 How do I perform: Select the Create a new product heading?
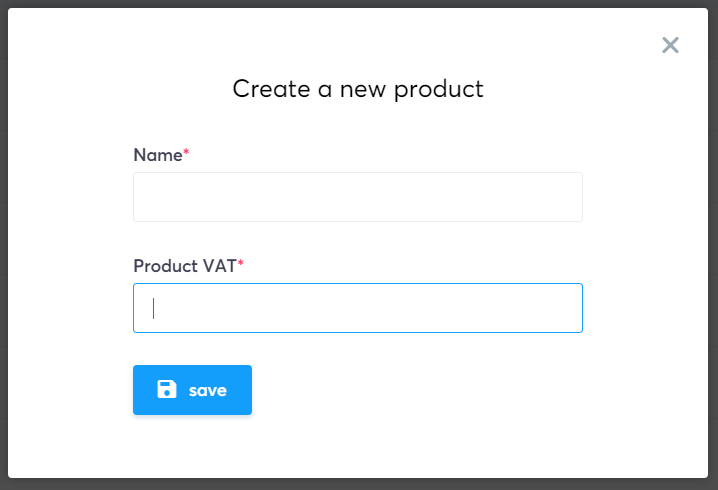tap(358, 89)
